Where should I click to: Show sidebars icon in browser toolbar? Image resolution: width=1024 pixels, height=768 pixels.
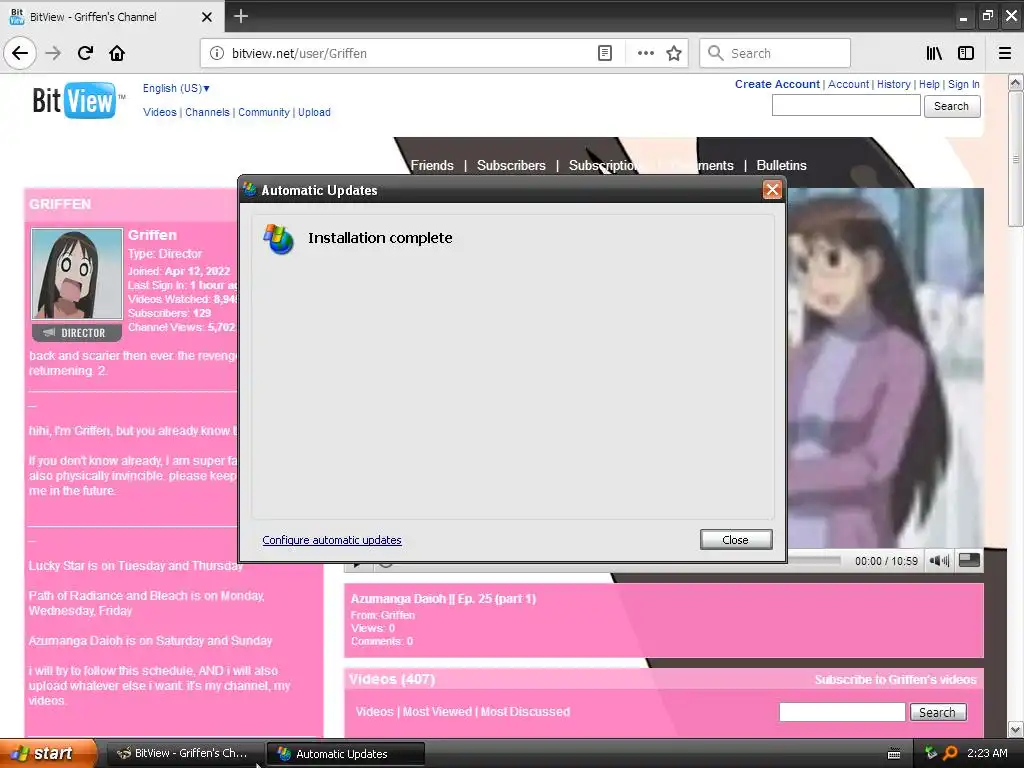pyautogui.click(x=966, y=53)
